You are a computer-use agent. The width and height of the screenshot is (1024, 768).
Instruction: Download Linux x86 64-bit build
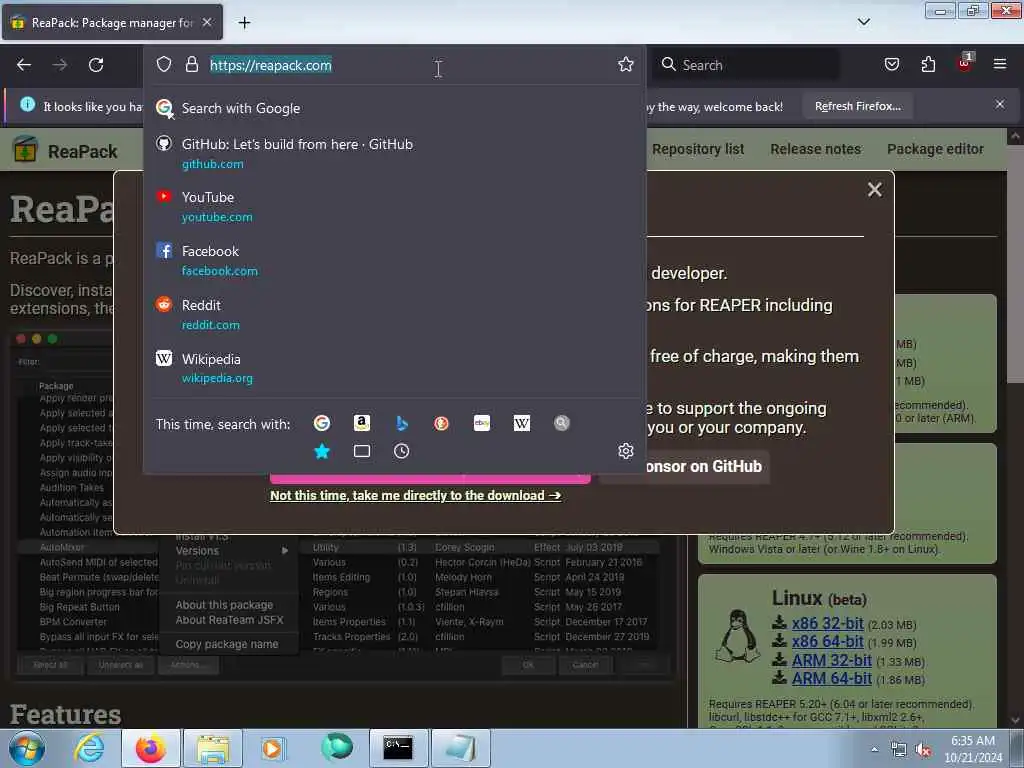(x=827, y=642)
